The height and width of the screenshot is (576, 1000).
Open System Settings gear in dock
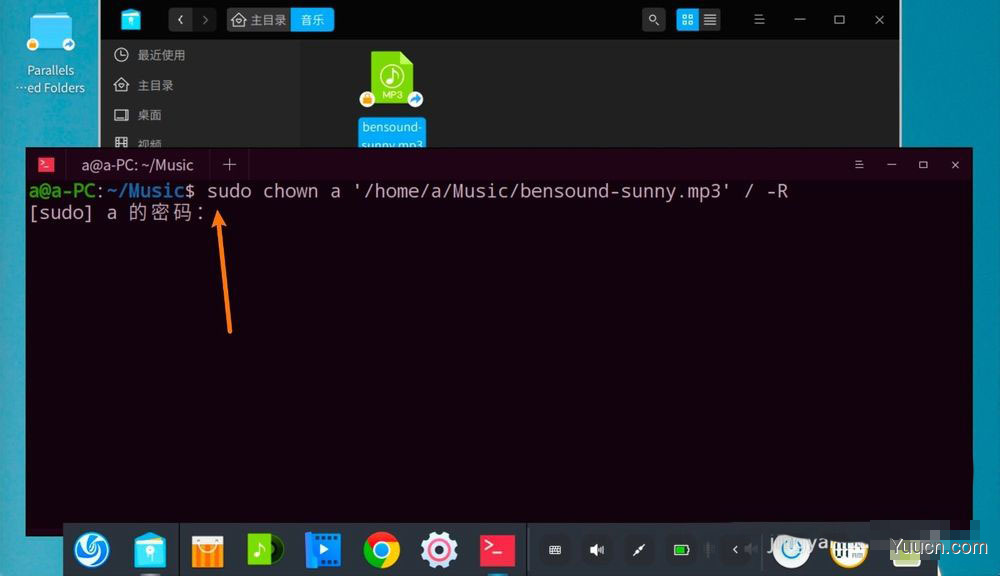tap(439, 549)
